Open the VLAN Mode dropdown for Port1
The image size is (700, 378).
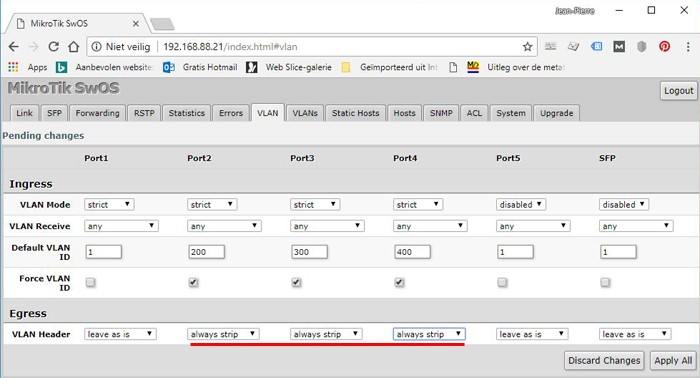tap(109, 204)
